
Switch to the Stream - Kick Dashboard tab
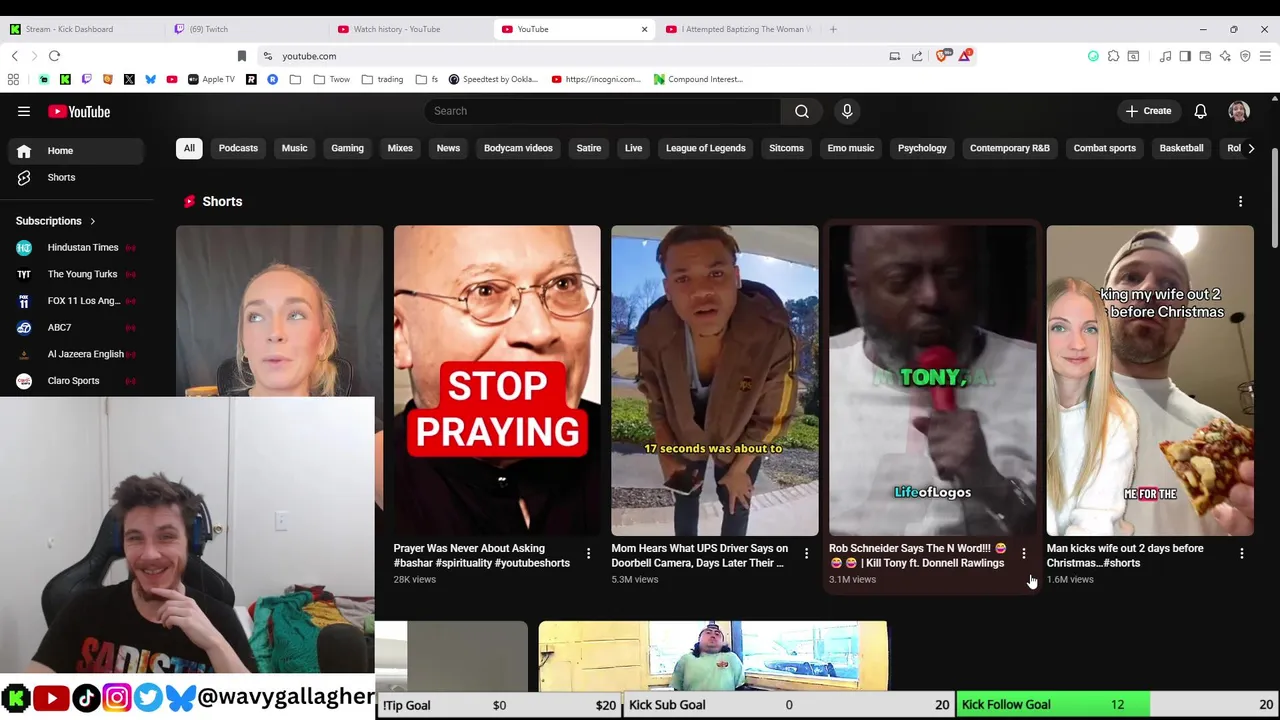(83, 29)
